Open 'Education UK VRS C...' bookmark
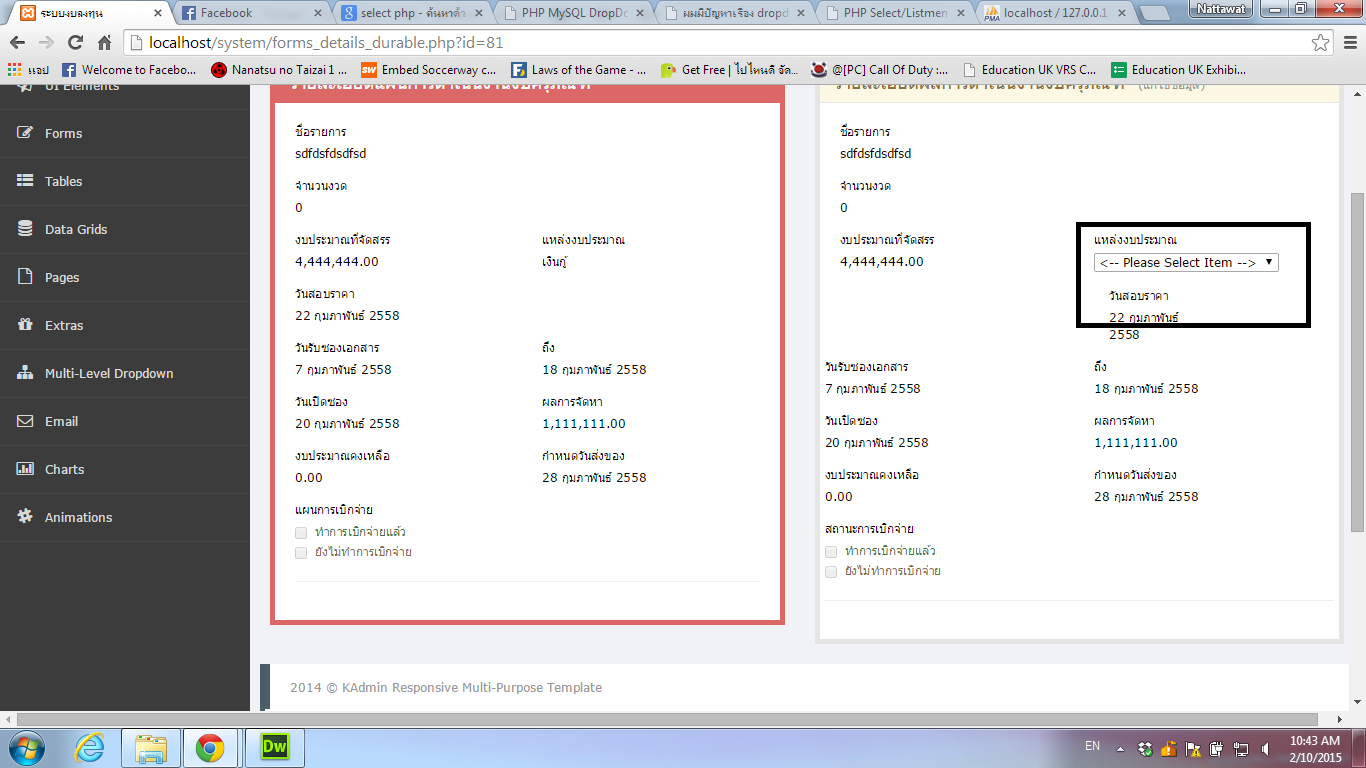Screen dimensions: 1366x768 coord(1029,70)
